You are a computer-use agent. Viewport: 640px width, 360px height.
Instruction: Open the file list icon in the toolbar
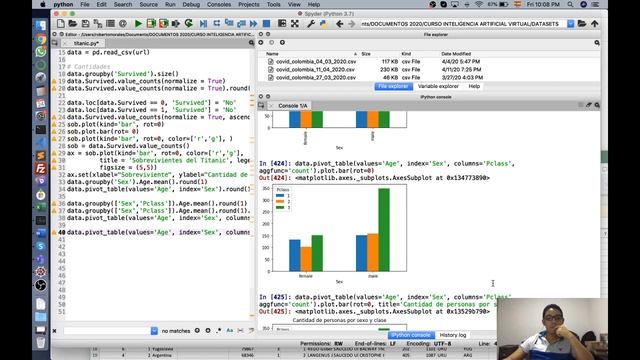tap(110, 24)
